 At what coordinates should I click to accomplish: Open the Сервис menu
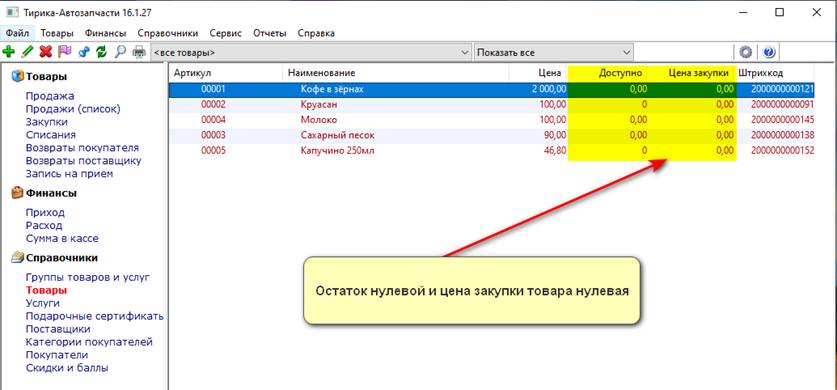pyautogui.click(x=225, y=33)
